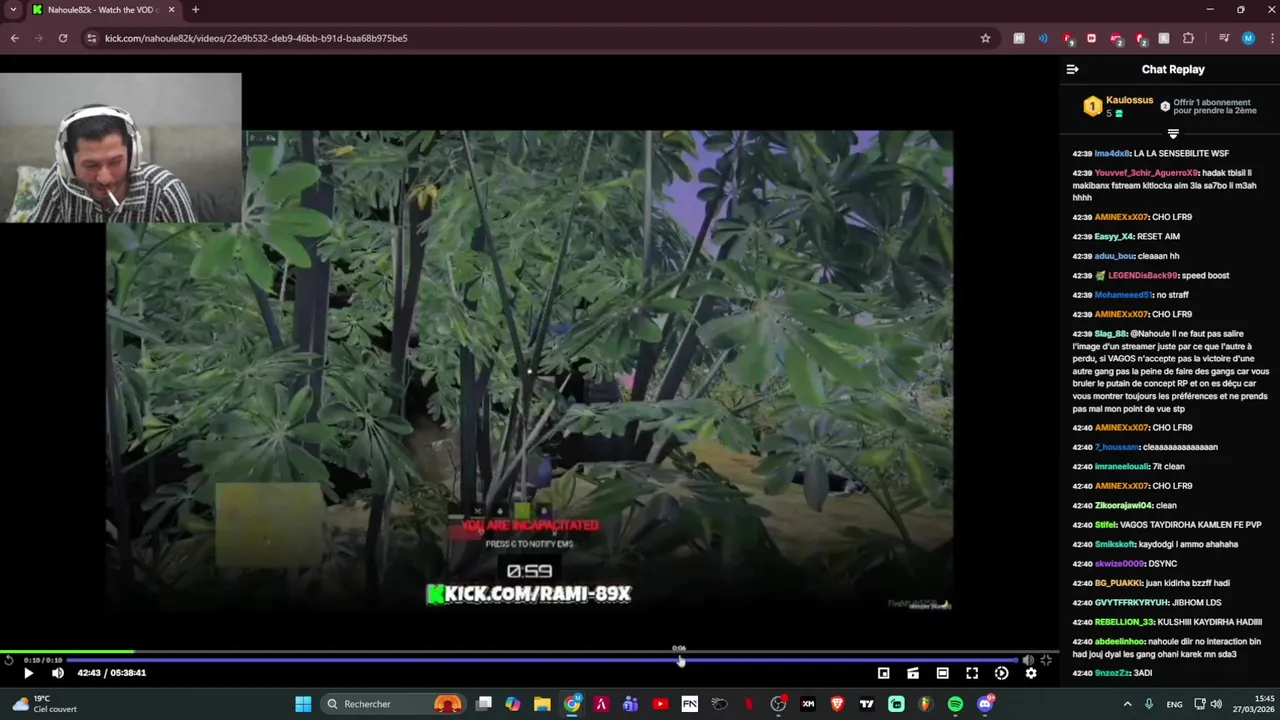This screenshot has width=1280, height=720.
Task: Open the tab search dropdown arrow
Action: [13, 10]
